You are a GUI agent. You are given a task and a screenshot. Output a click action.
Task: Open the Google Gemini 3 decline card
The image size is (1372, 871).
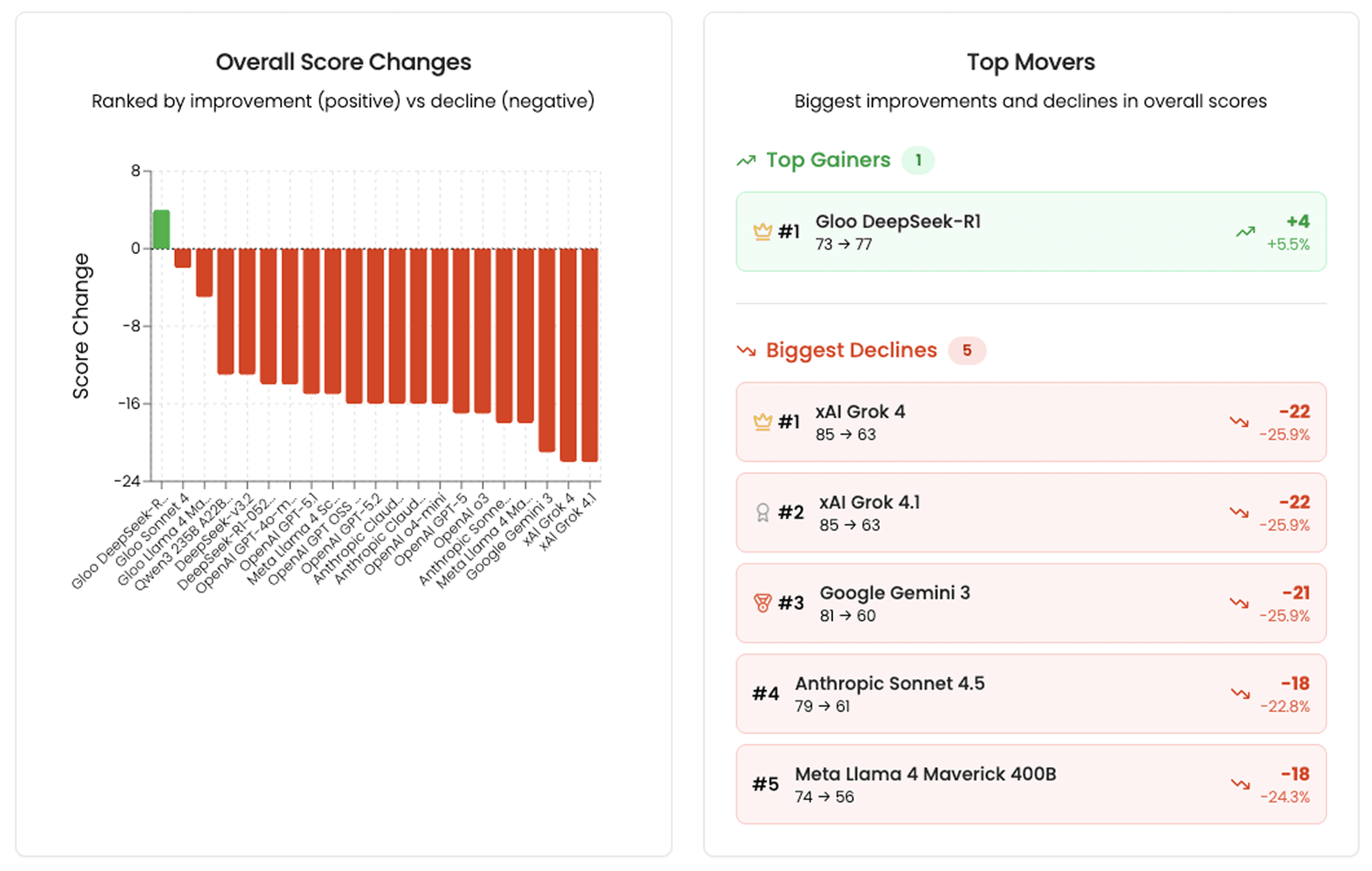click(x=1030, y=603)
